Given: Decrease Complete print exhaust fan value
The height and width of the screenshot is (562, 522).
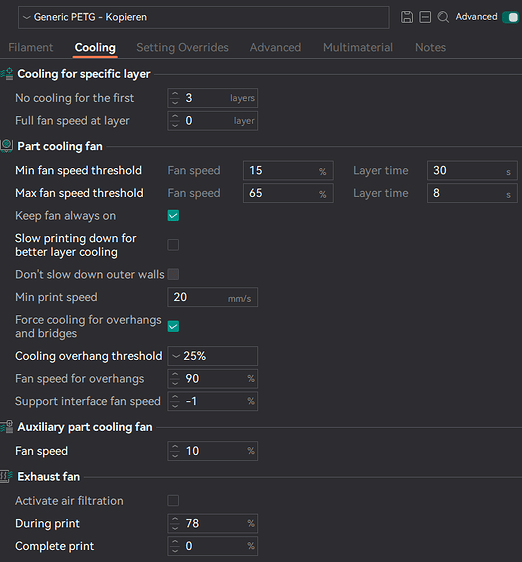Looking at the screenshot, I should [x=175, y=550].
